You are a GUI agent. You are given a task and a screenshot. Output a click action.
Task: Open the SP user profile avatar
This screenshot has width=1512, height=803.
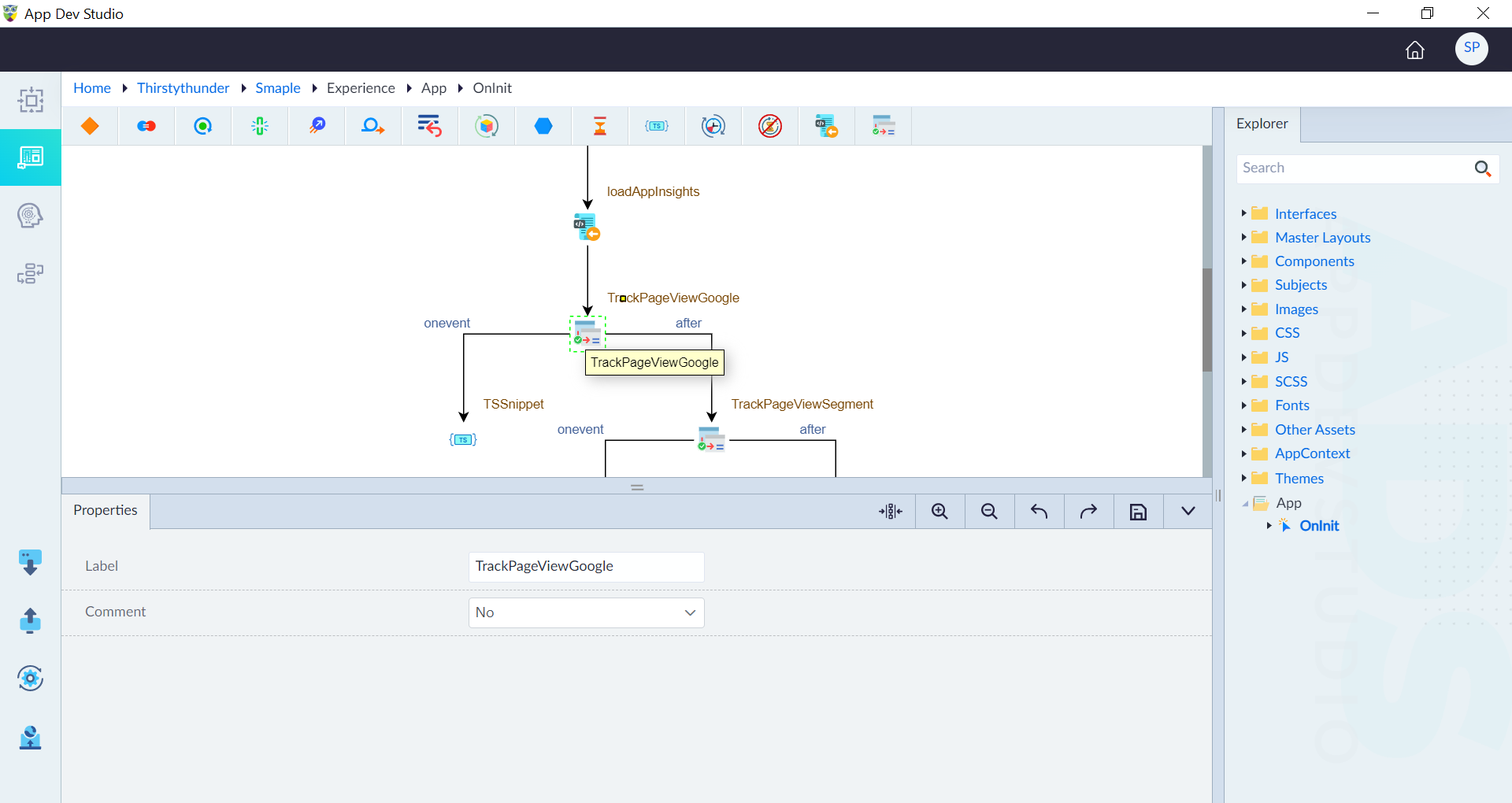coord(1472,48)
